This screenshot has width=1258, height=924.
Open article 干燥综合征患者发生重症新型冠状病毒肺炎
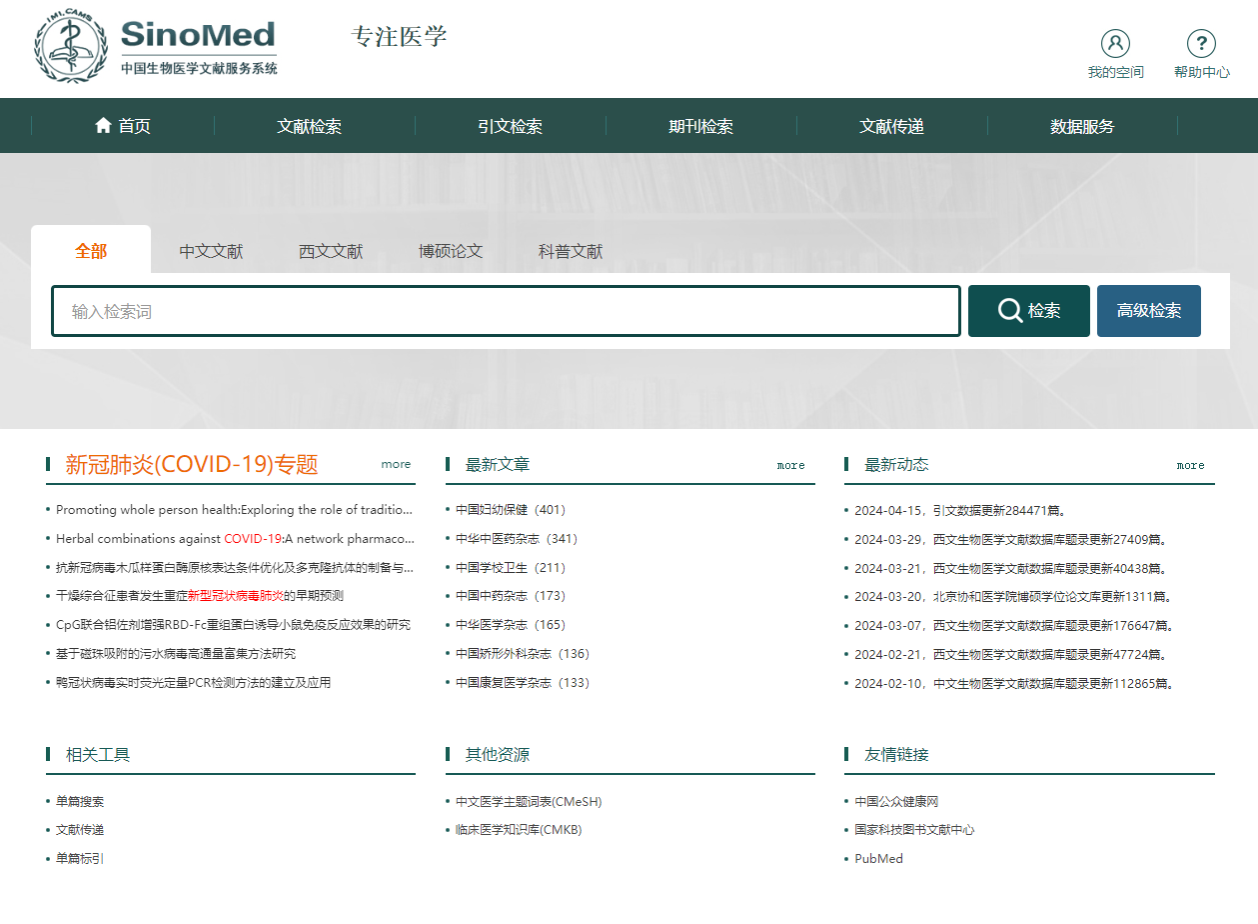pyautogui.click(x=200, y=596)
